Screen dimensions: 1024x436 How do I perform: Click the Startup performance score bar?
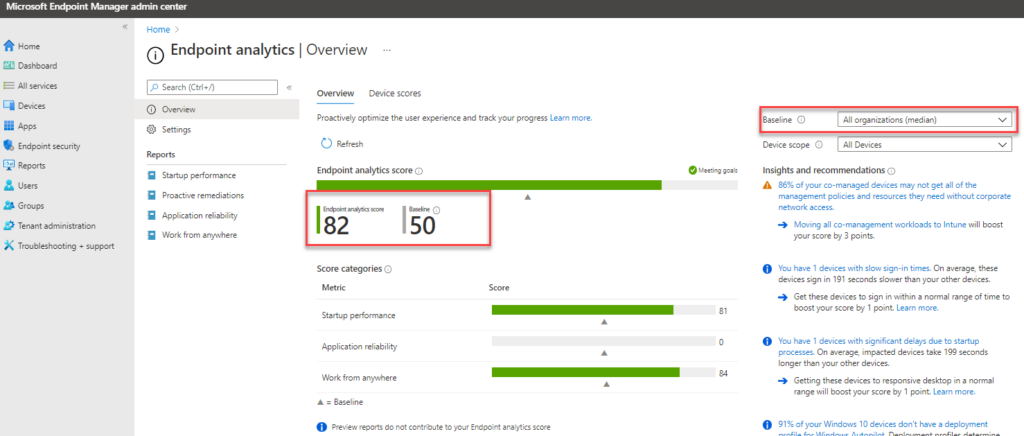point(603,310)
